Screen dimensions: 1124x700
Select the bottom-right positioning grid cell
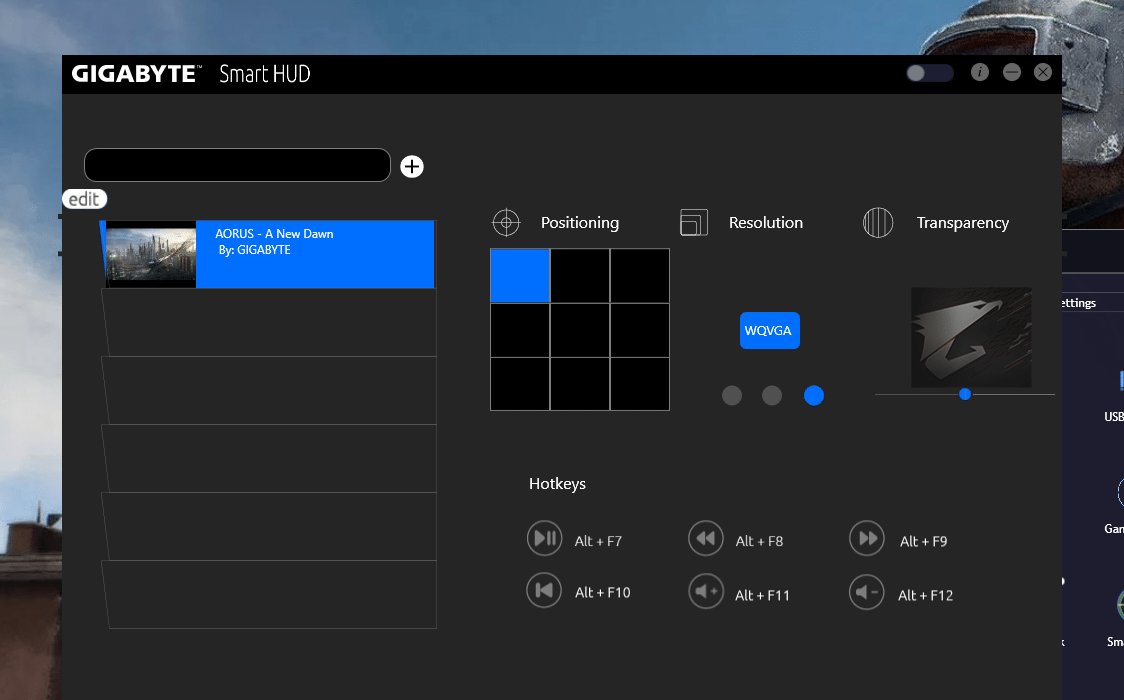click(x=639, y=384)
